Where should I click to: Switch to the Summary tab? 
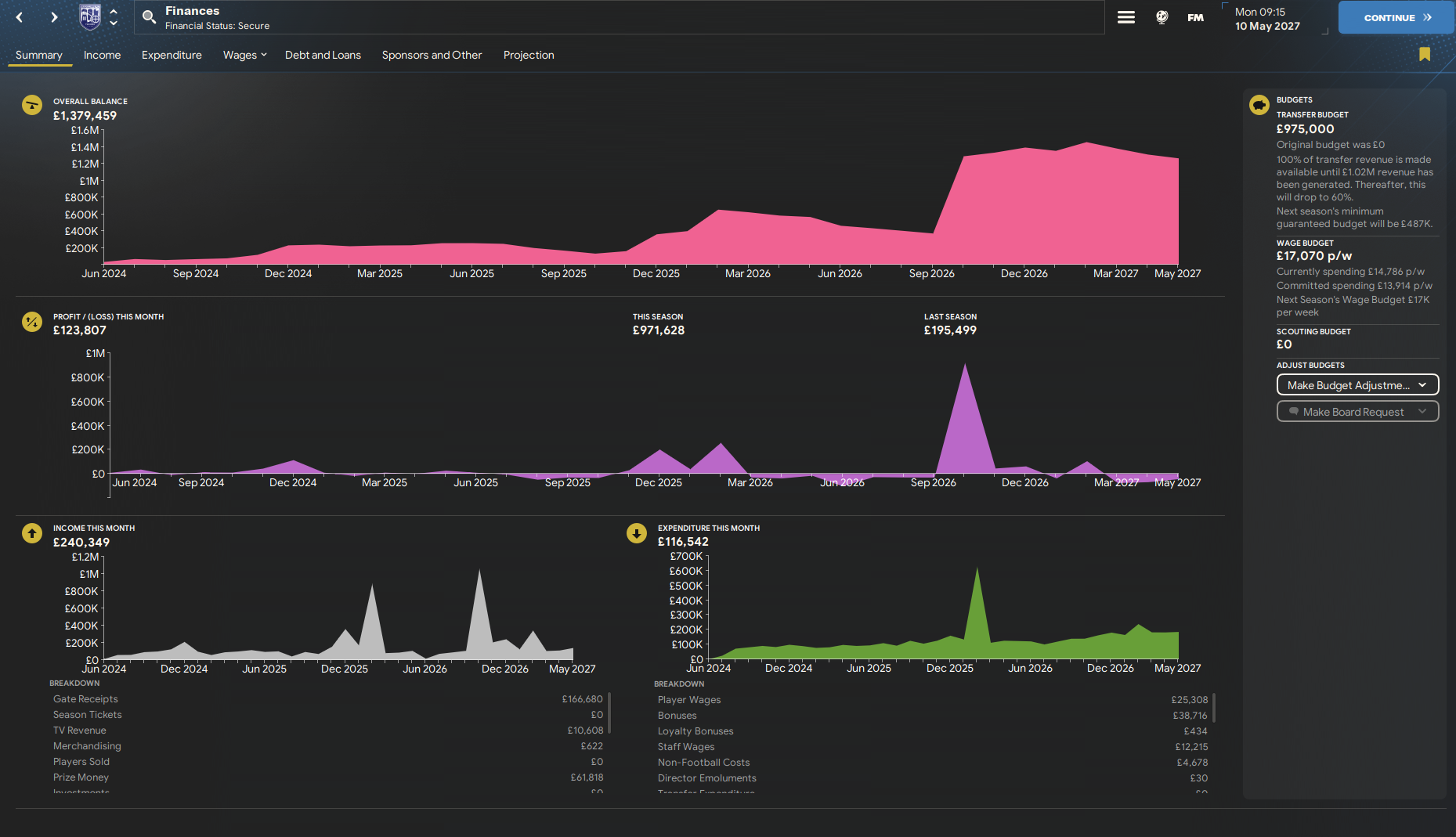tap(39, 55)
